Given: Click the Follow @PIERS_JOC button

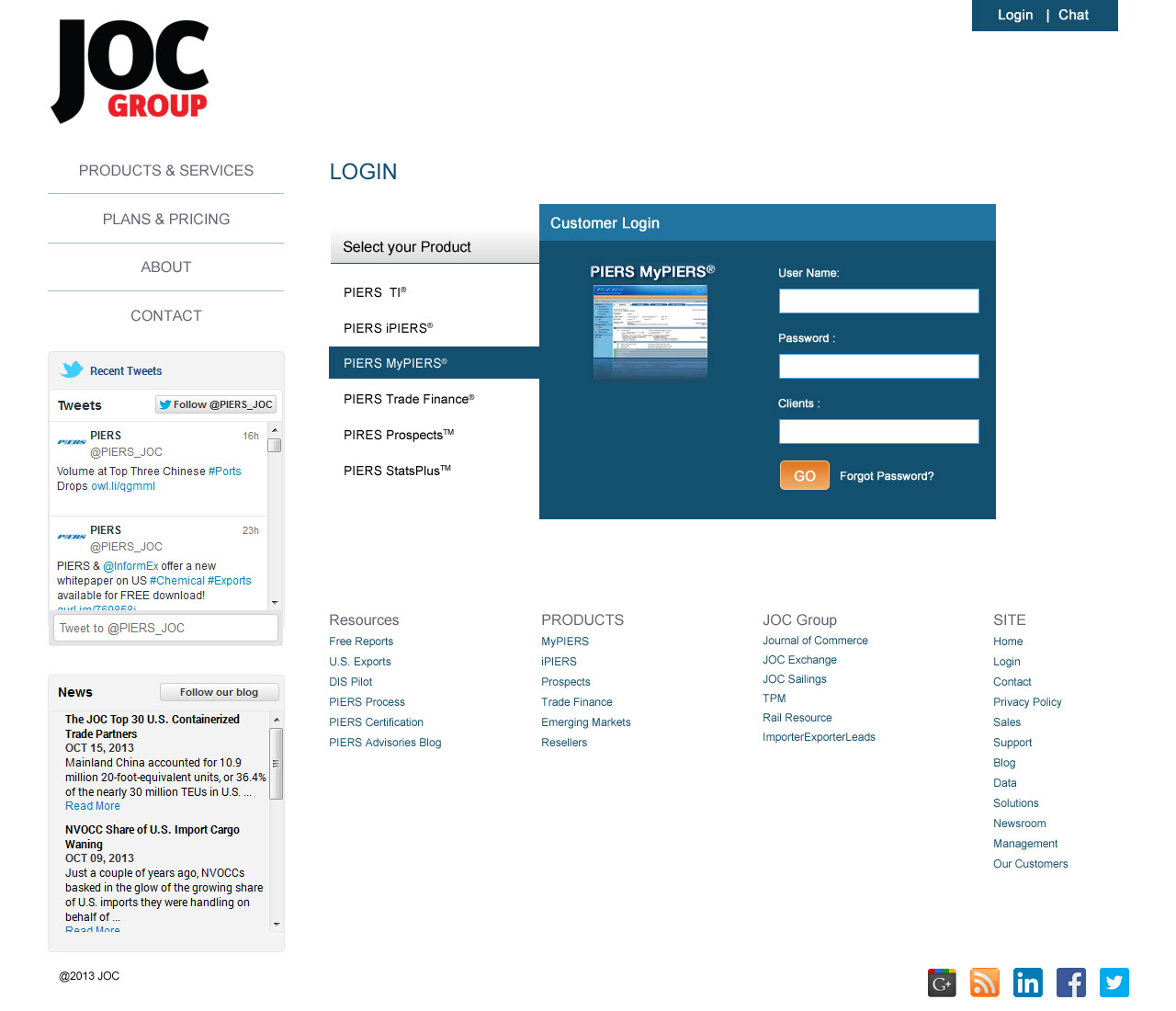Looking at the screenshot, I should coord(215,404).
